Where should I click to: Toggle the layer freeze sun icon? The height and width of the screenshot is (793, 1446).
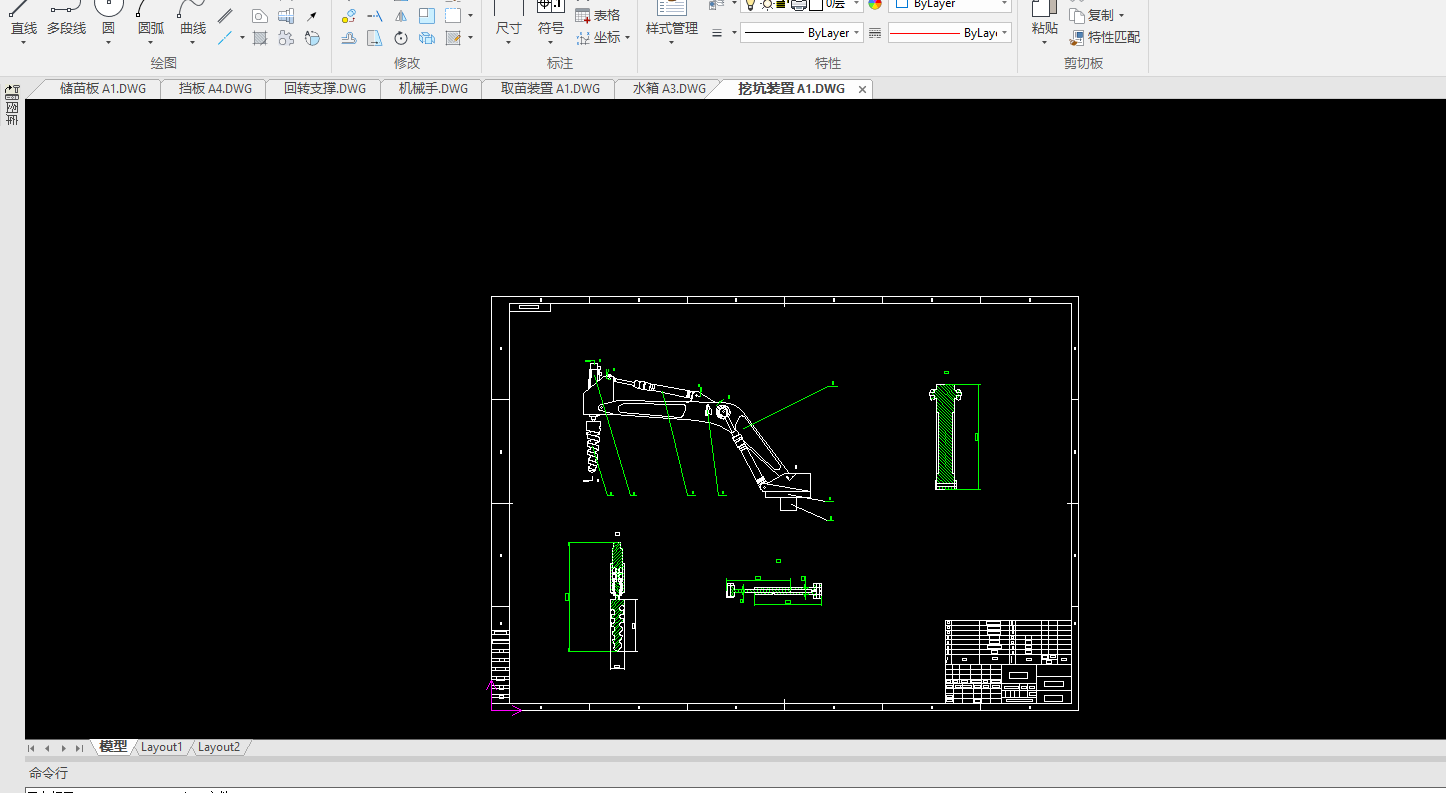click(x=766, y=4)
